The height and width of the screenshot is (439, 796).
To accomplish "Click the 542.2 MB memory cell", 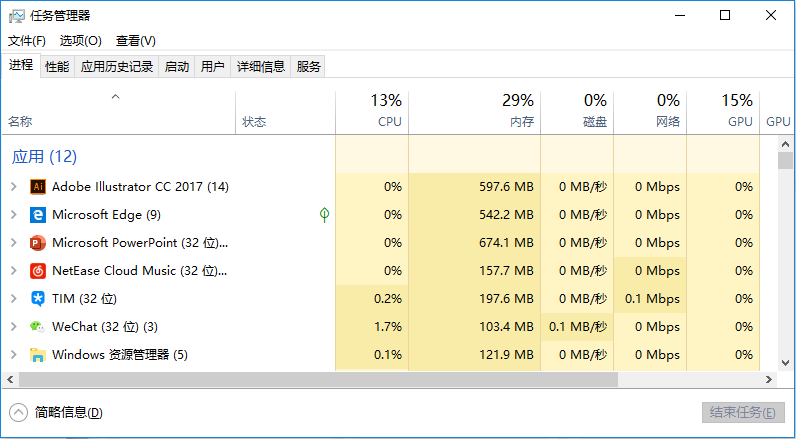I will (x=475, y=215).
